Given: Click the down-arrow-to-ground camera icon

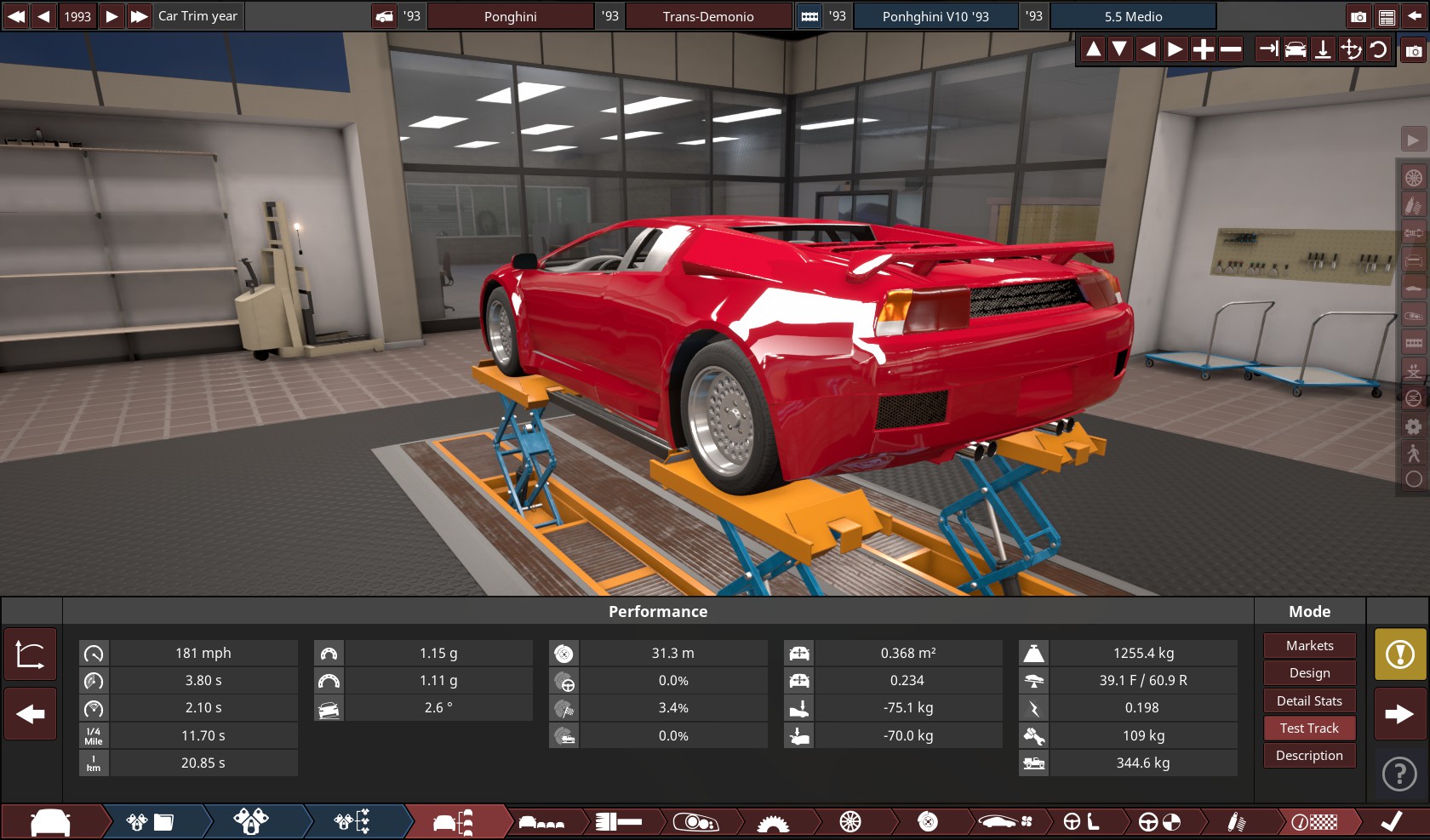Looking at the screenshot, I should pyautogui.click(x=1323, y=50).
